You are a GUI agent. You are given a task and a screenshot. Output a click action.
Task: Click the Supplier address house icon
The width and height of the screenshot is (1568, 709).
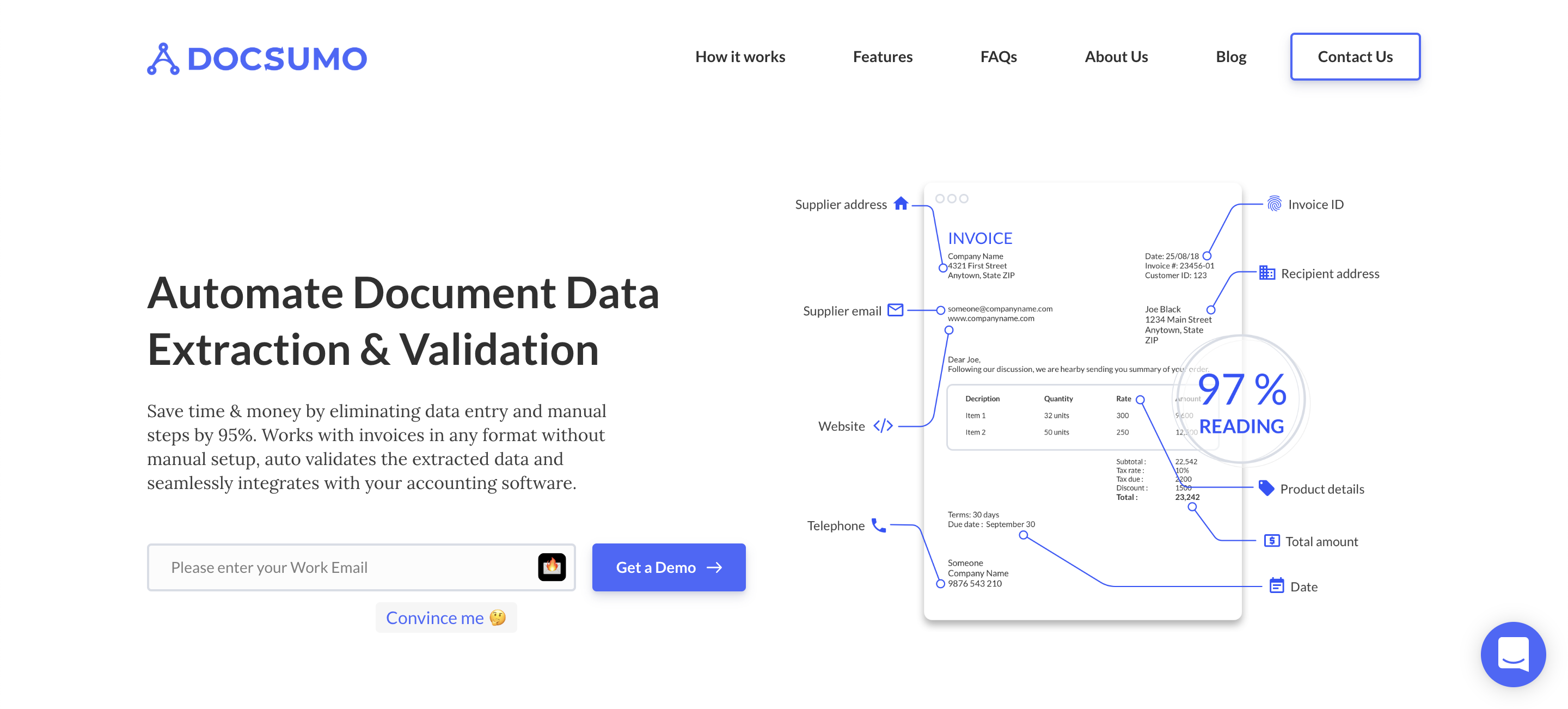(x=901, y=204)
